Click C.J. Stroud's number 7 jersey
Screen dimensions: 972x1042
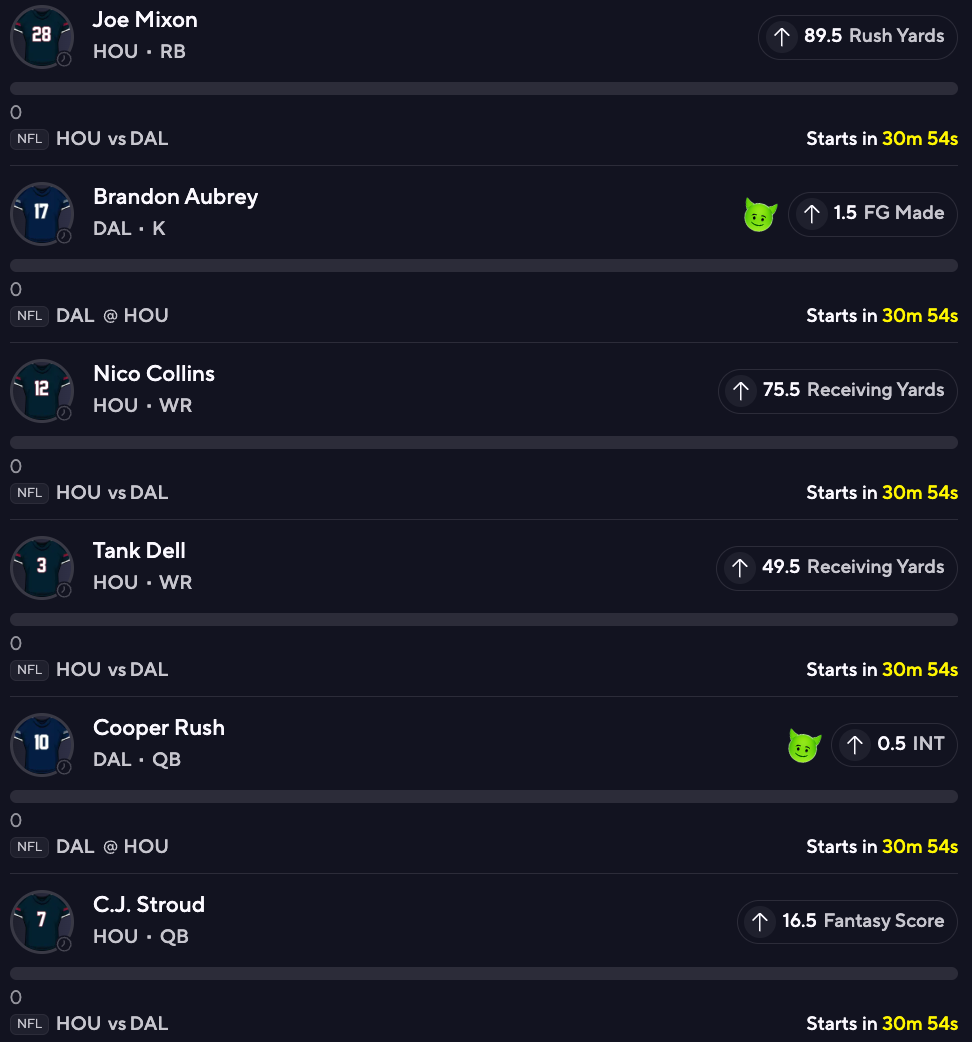(x=41, y=921)
